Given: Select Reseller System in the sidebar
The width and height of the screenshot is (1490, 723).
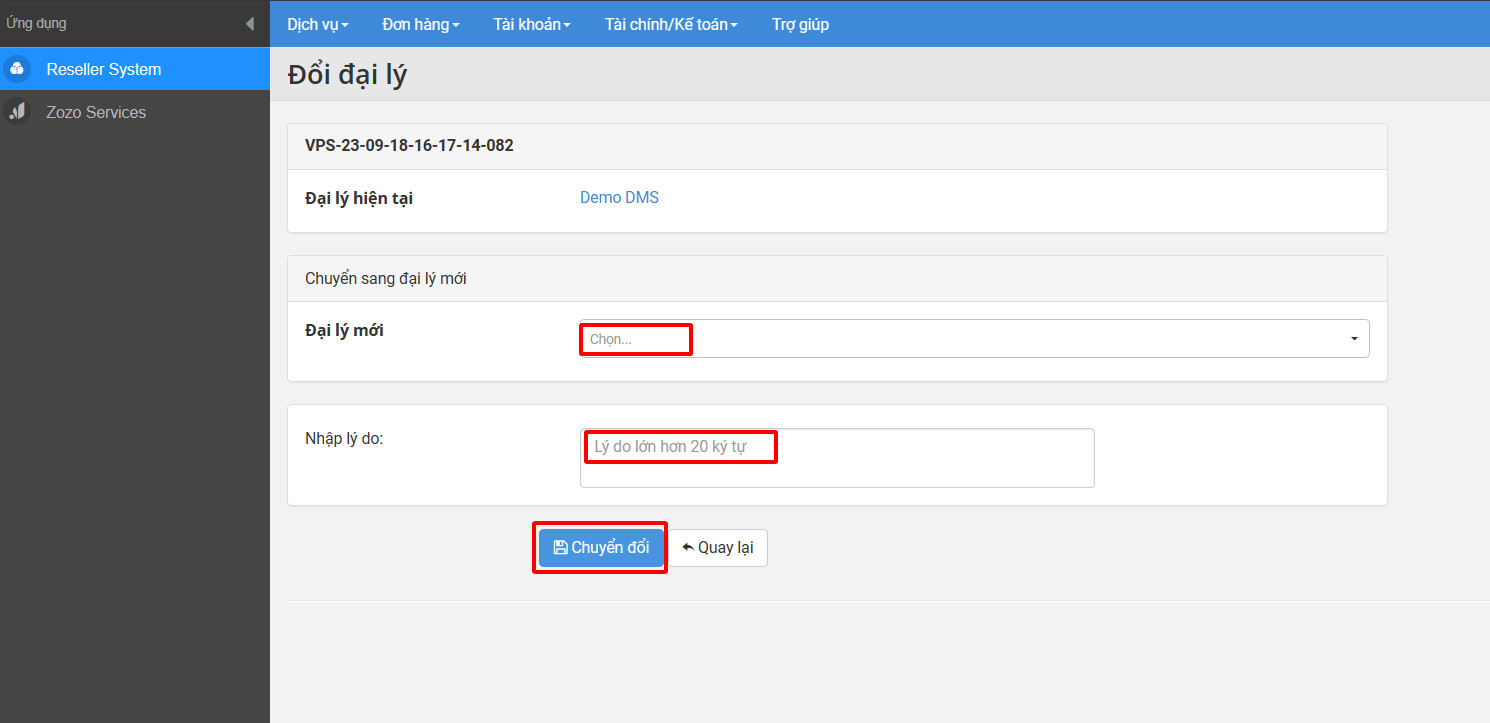Looking at the screenshot, I should tap(103, 69).
